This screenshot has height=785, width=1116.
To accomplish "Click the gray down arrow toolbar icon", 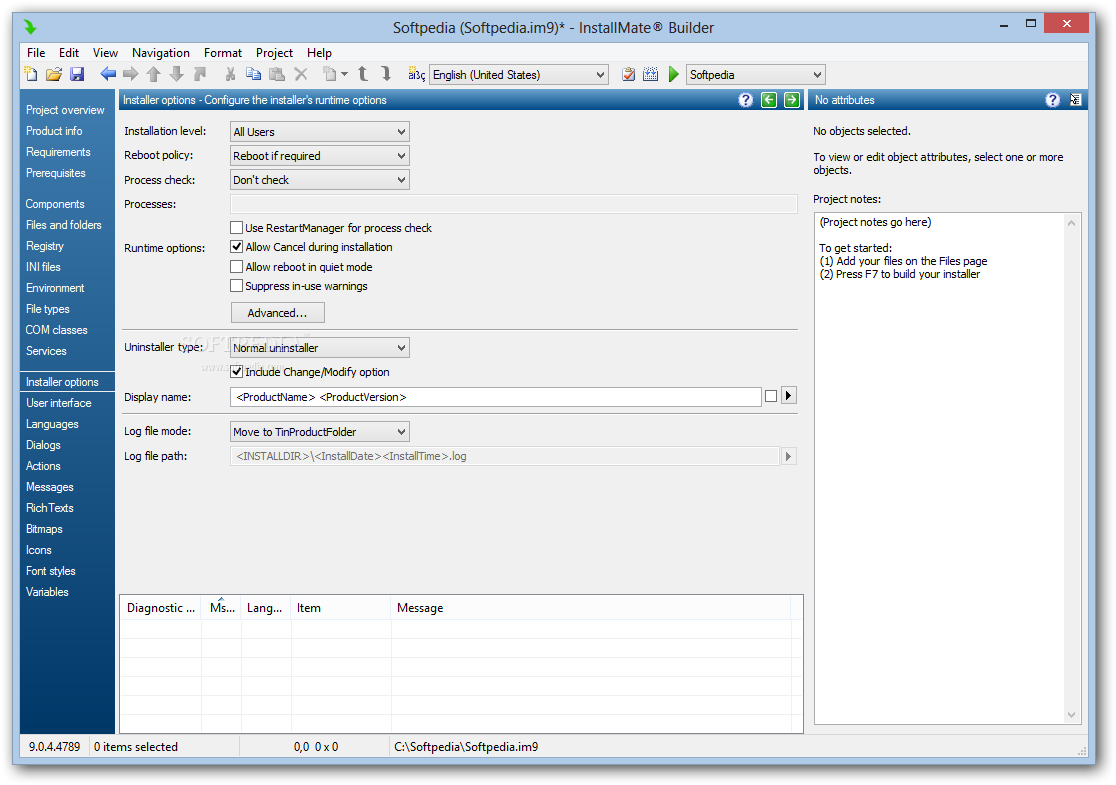I will pos(177,74).
